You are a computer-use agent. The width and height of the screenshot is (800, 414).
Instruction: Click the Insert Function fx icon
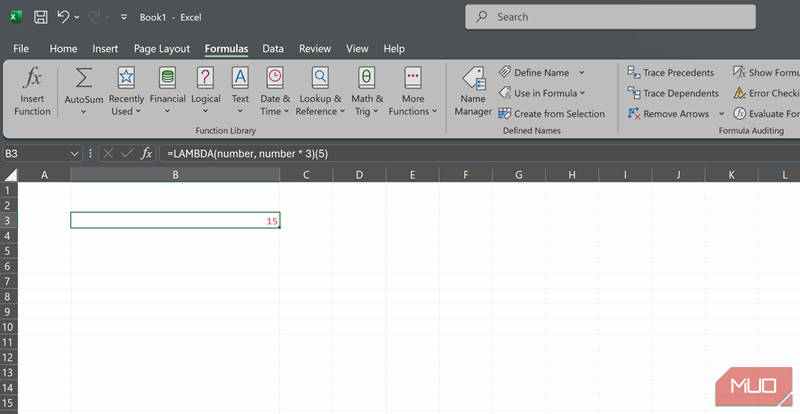32,80
